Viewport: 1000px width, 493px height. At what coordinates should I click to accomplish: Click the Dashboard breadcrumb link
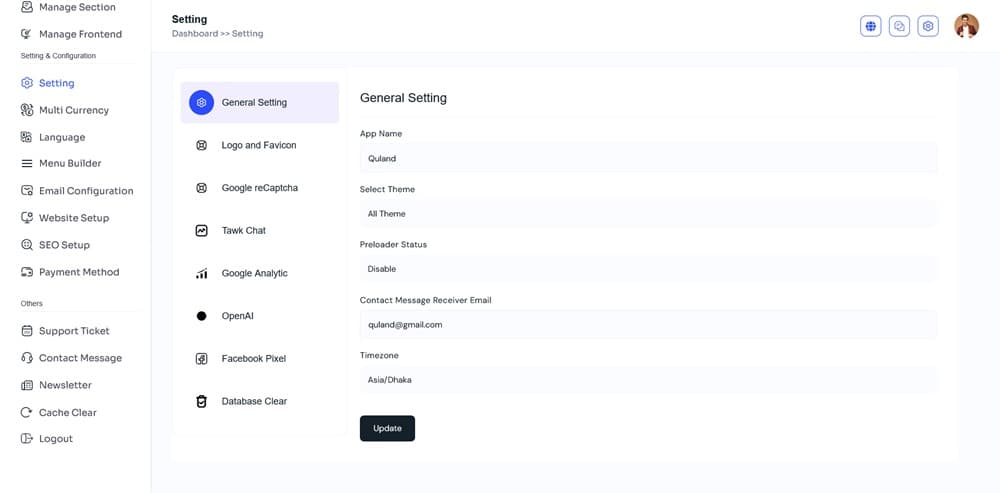click(194, 34)
